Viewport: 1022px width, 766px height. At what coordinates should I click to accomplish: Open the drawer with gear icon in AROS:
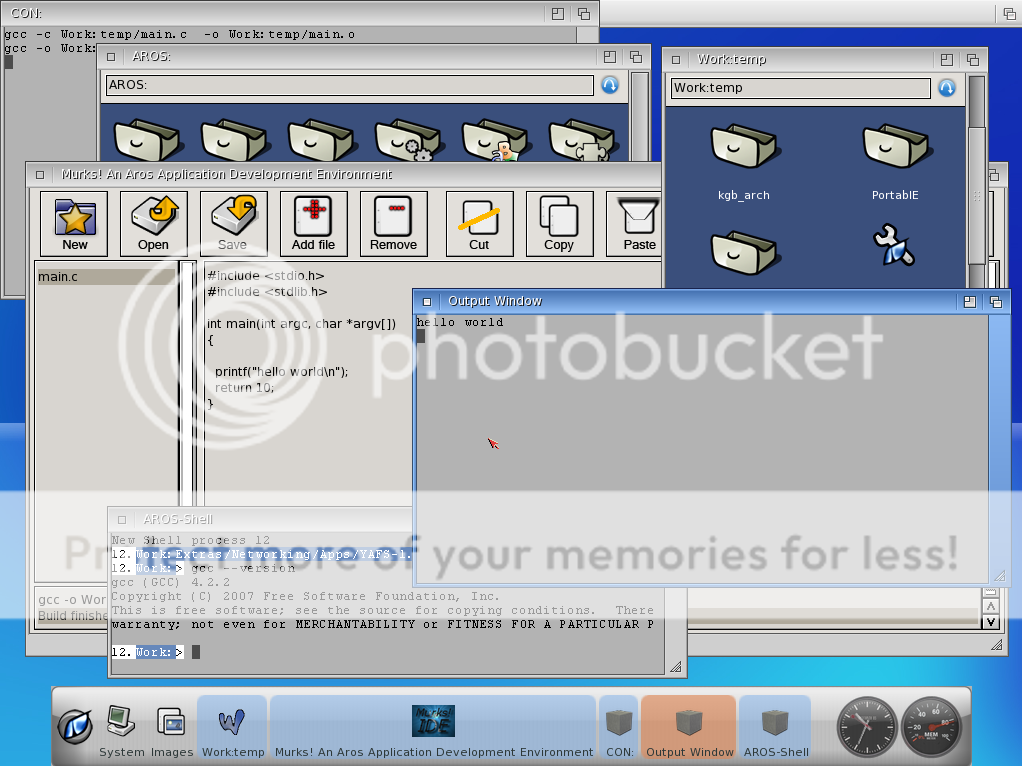point(409,140)
